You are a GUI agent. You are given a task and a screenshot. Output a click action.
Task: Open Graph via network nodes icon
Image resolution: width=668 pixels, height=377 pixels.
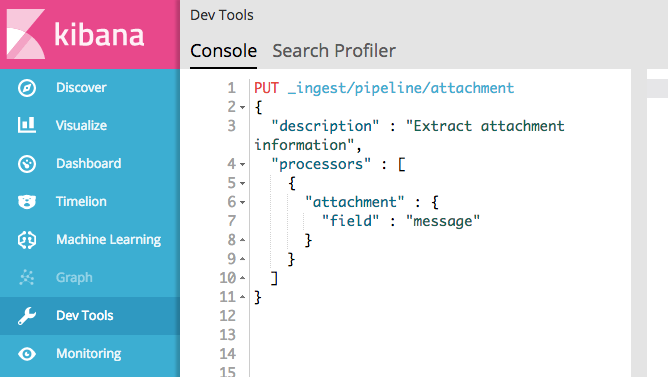tap(27, 277)
